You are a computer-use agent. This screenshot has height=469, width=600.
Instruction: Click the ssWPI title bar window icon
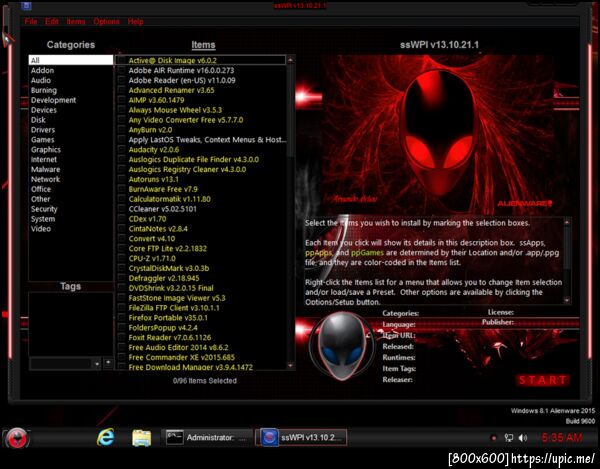pyautogui.click(x=26, y=6)
